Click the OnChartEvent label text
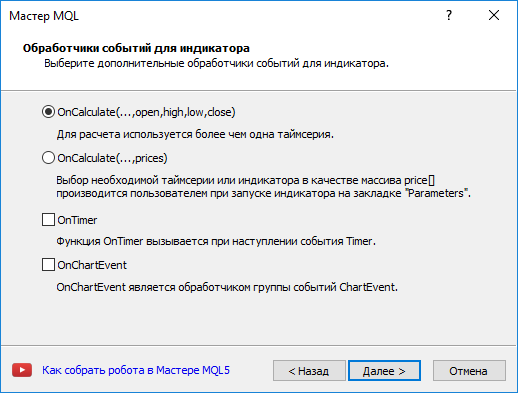Screen dimensions: 518x393 tap(92, 265)
